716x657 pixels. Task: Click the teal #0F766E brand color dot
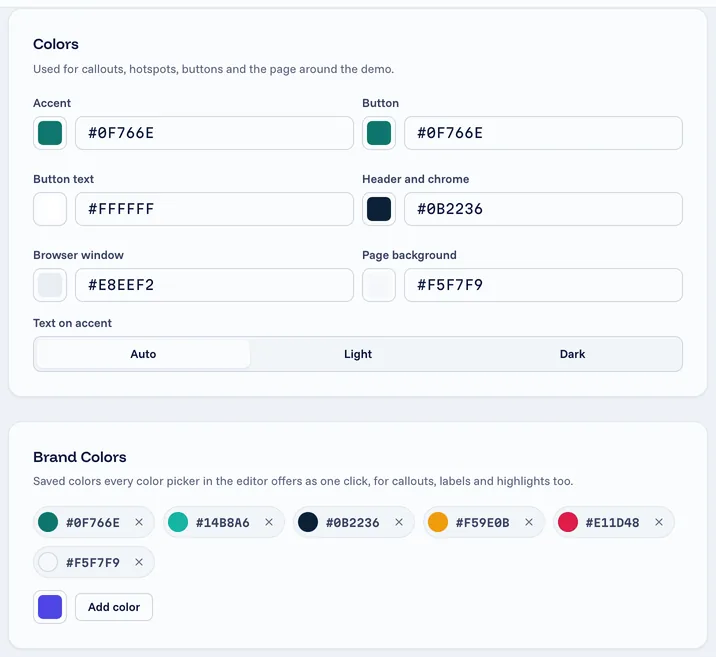click(48, 522)
